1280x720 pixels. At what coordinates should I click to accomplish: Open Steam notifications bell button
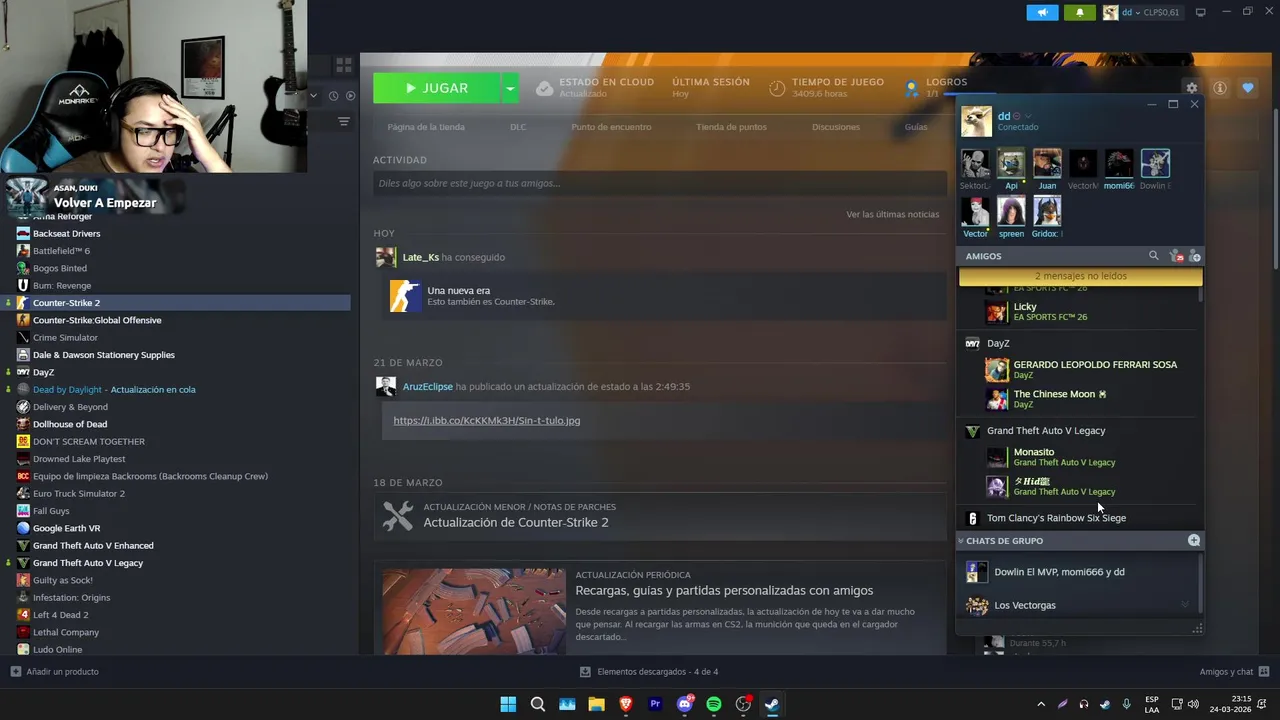pos(1080,12)
